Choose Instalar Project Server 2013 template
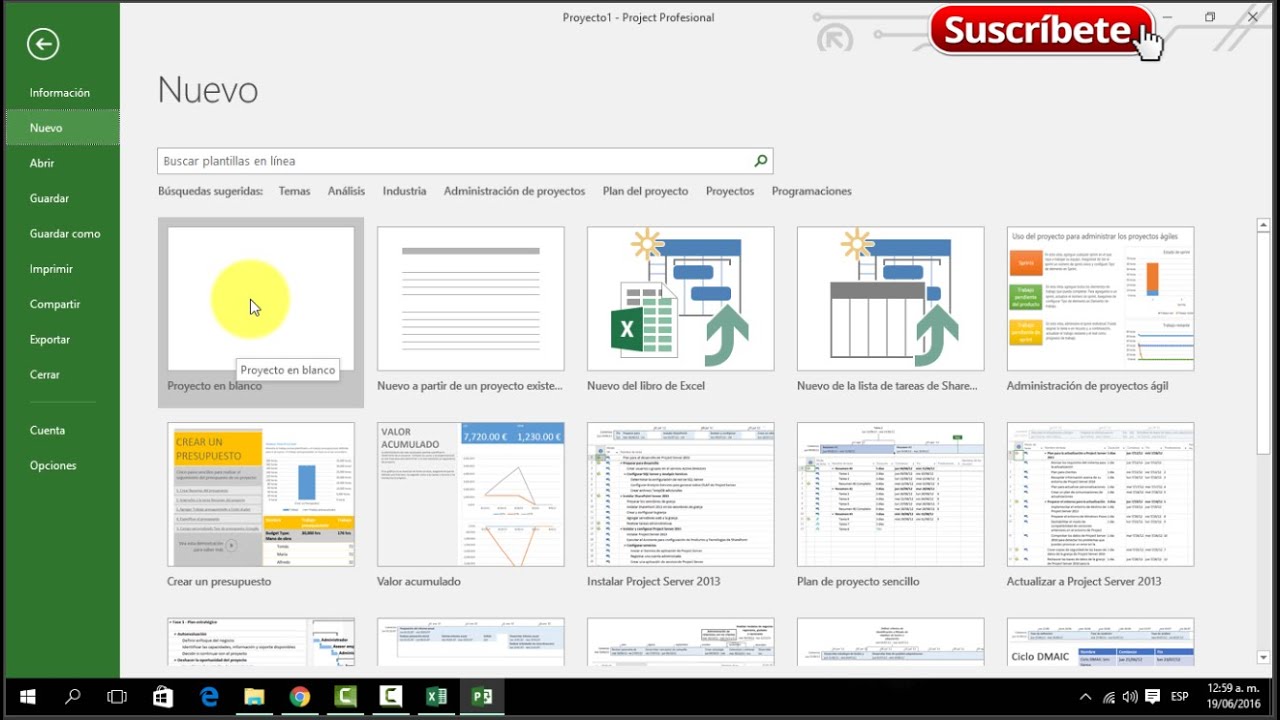The image size is (1280, 720). (x=680, y=507)
